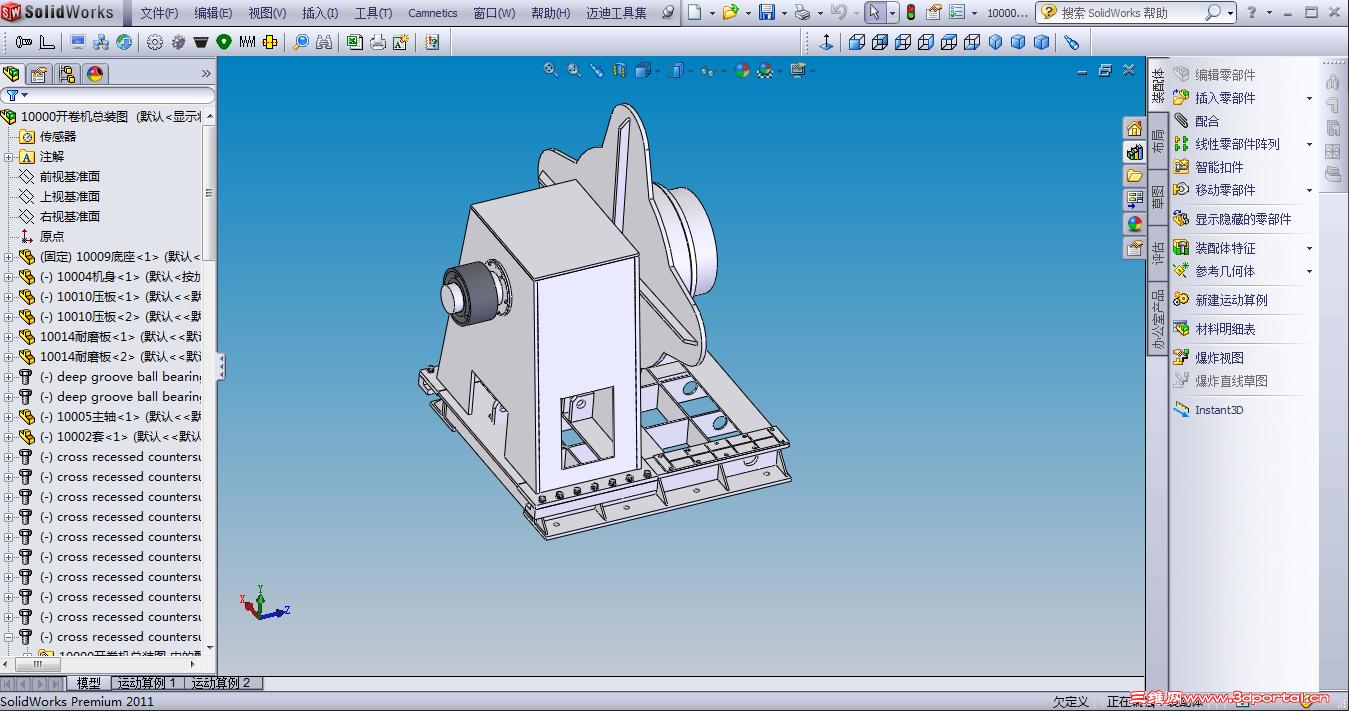This screenshot has width=1349, height=711.
Task: Switch to the 运动算例 1 tab
Action: 146,683
